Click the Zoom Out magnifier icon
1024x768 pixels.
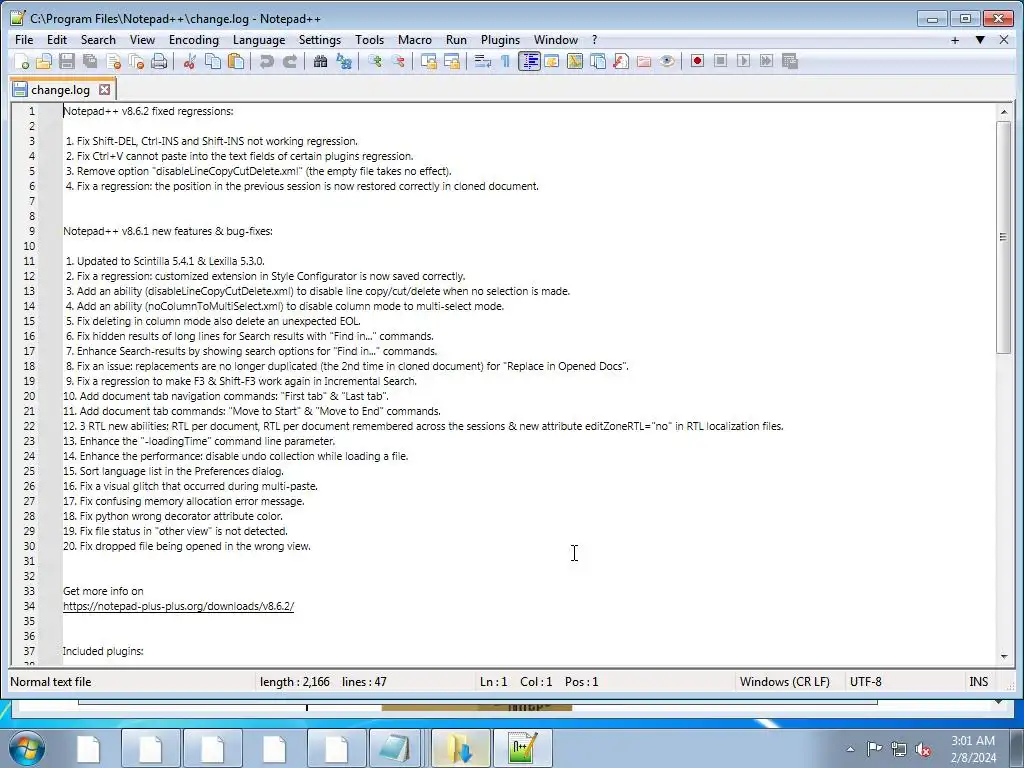tap(398, 61)
